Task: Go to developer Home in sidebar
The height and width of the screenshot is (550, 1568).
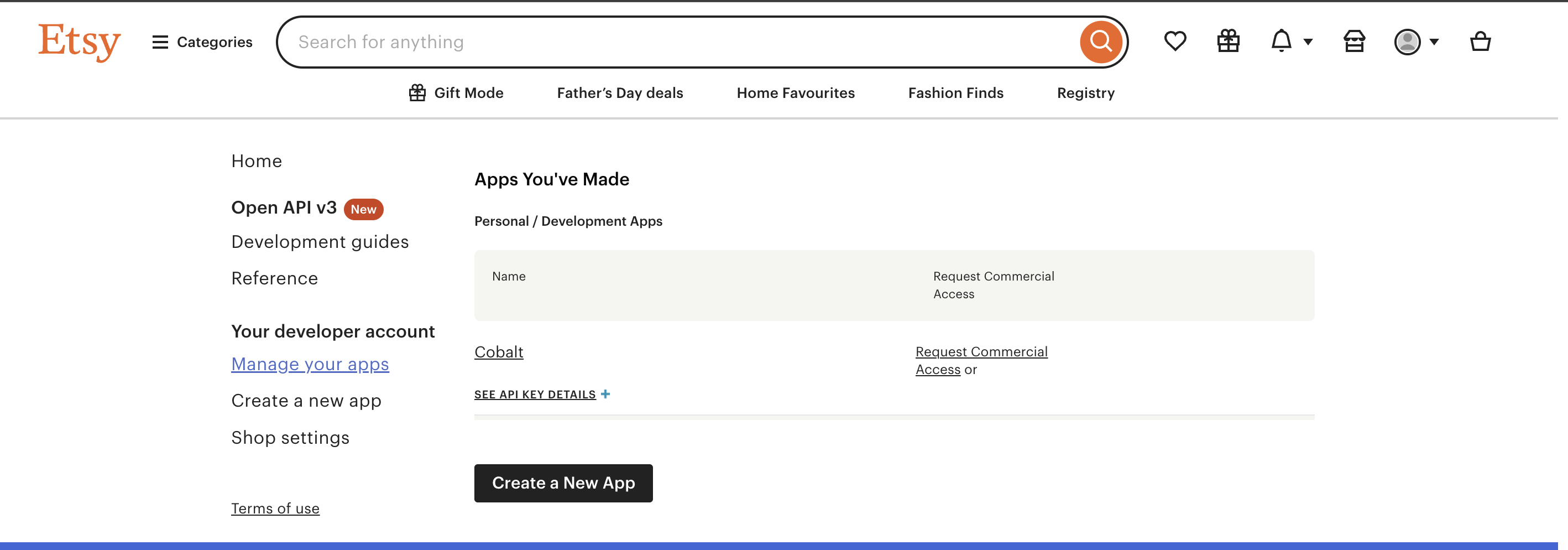Action: point(256,162)
